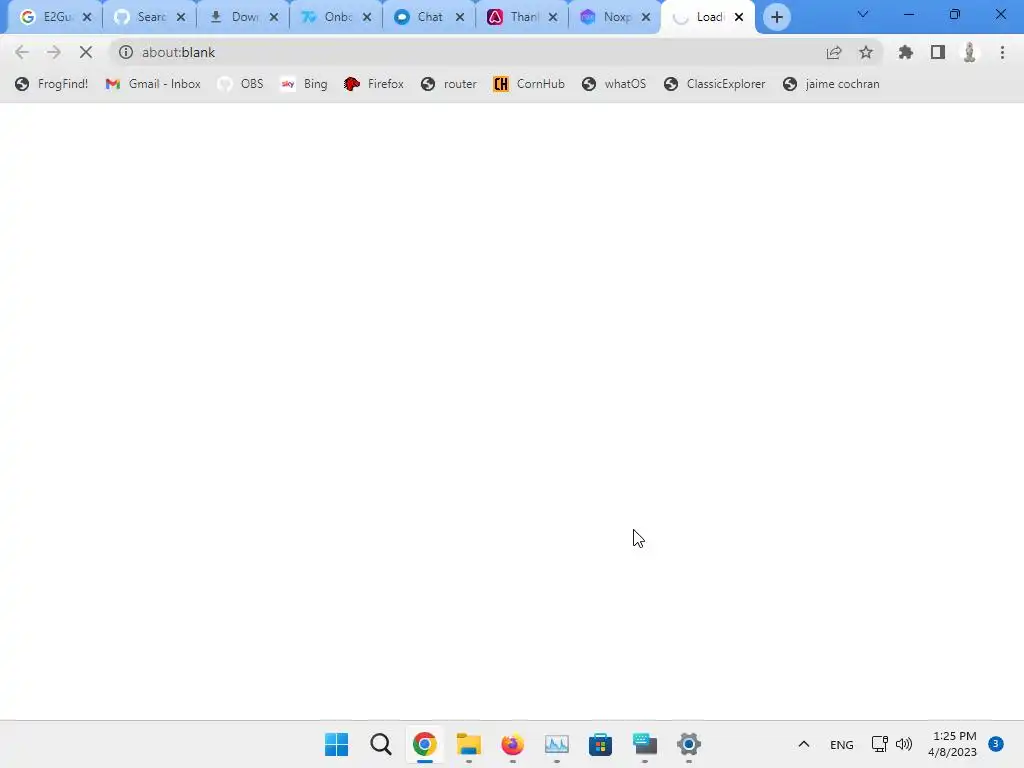Open notification center badge
The height and width of the screenshot is (768, 1024).
tap(996, 744)
